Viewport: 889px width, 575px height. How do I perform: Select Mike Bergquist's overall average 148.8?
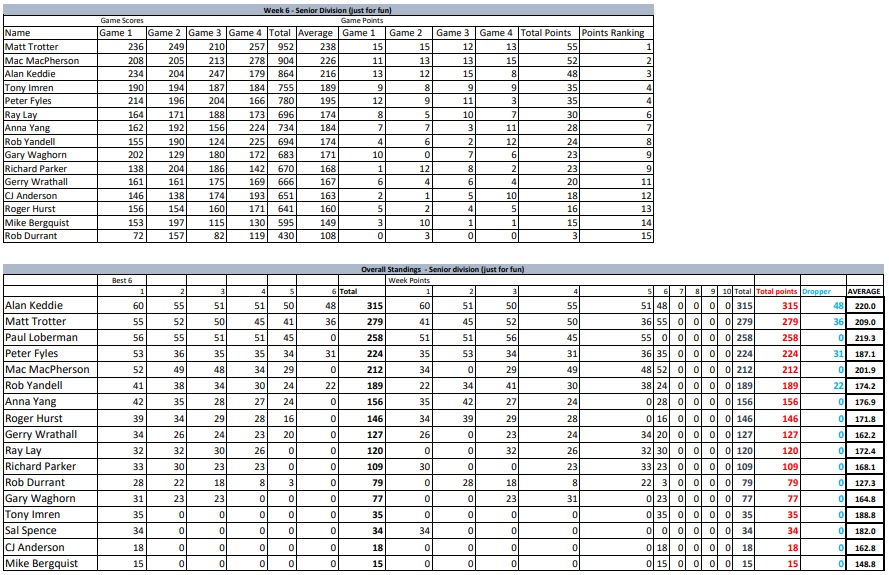point(865,564)
